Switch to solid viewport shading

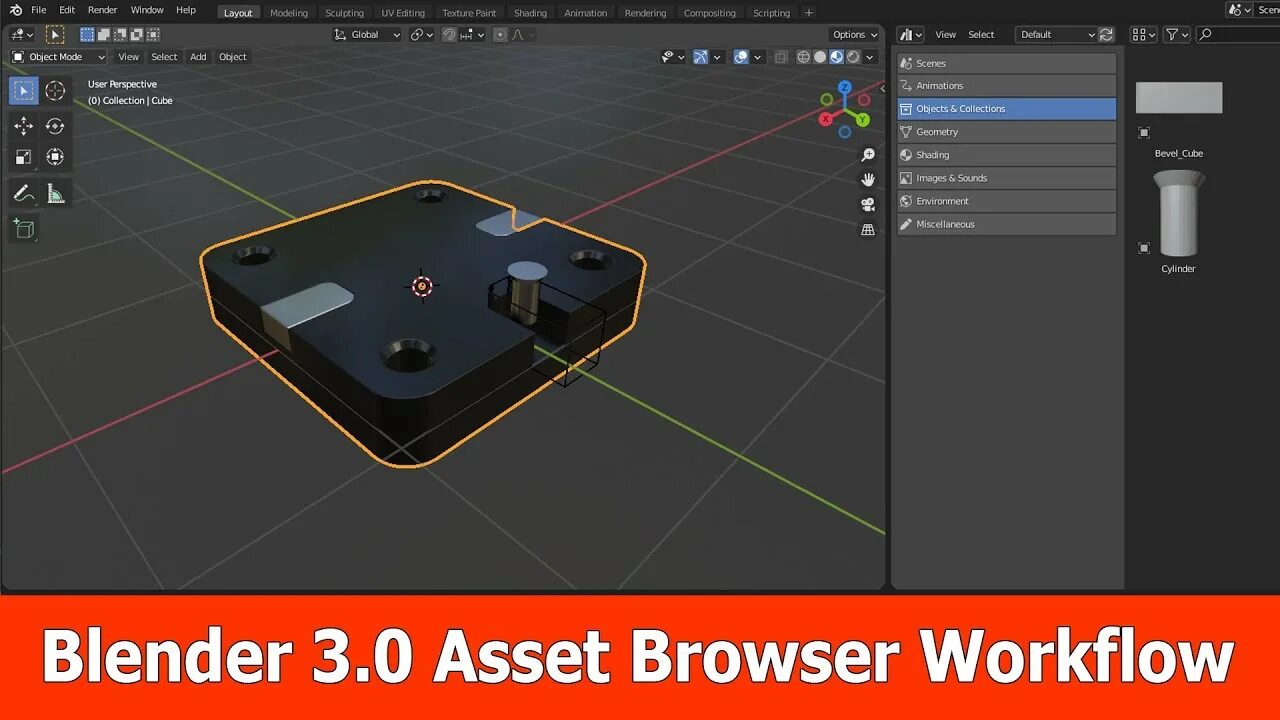820,57
